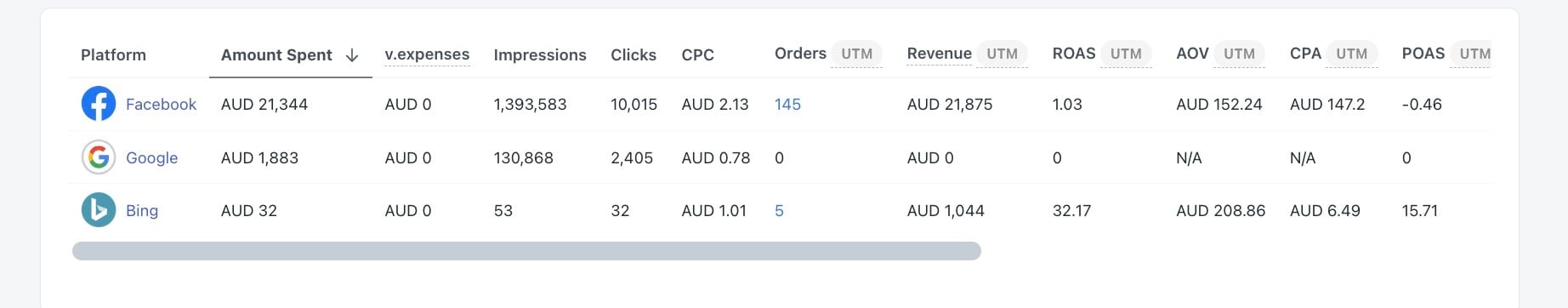1568x308 pixels.
Task: Open the Facebook platform link
Action: point(161,104)
